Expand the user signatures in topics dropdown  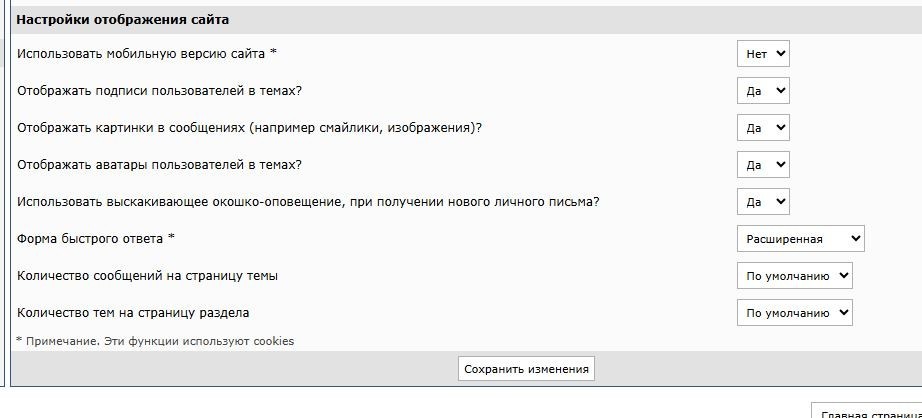(763, 91)
